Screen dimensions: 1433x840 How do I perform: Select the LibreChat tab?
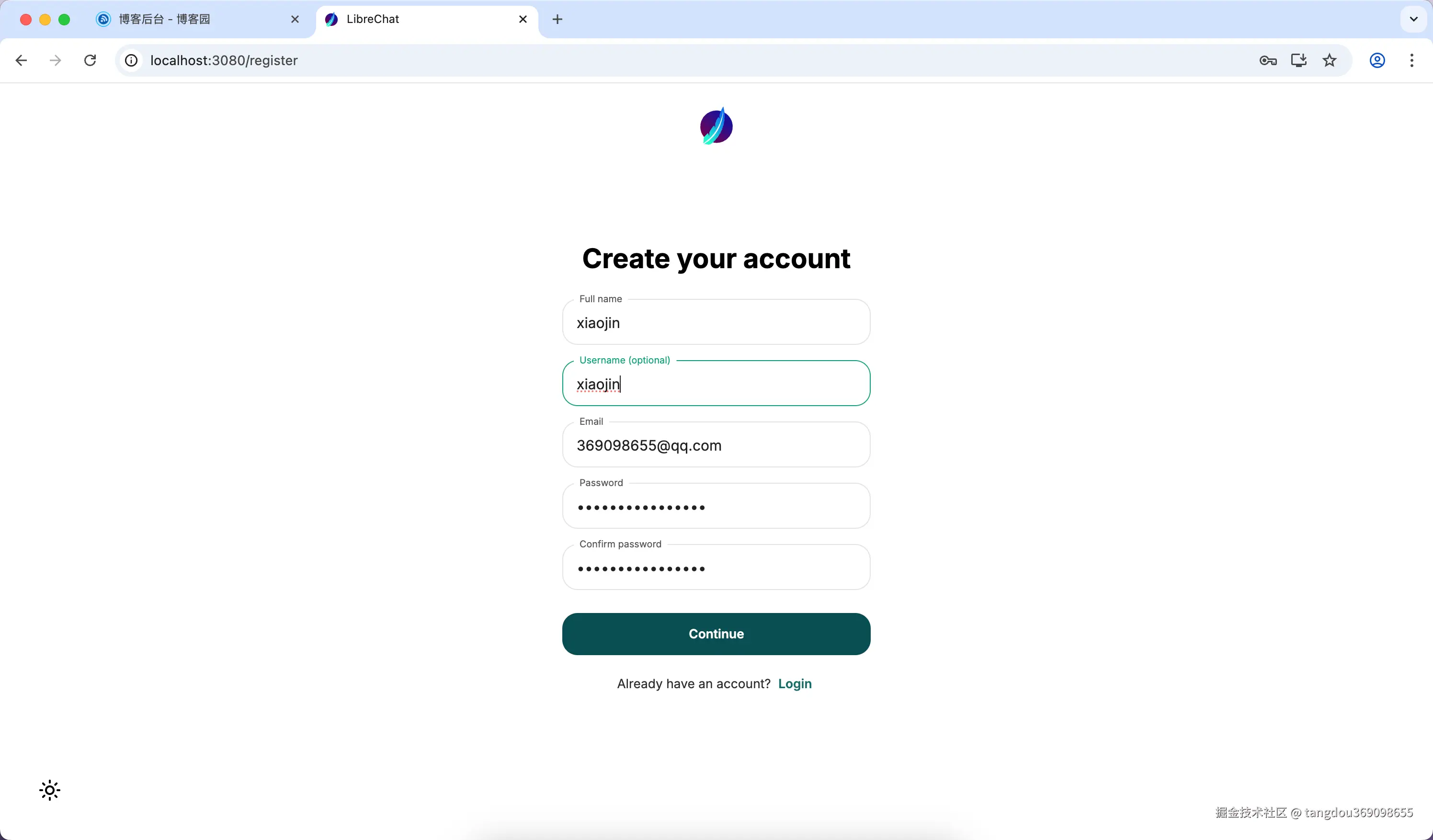(421, 19)
